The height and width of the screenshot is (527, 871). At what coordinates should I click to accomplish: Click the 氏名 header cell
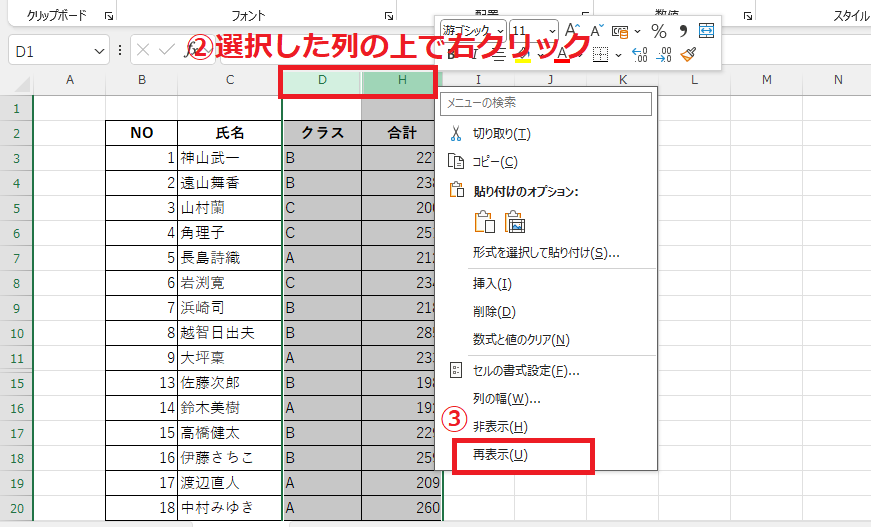230,133
